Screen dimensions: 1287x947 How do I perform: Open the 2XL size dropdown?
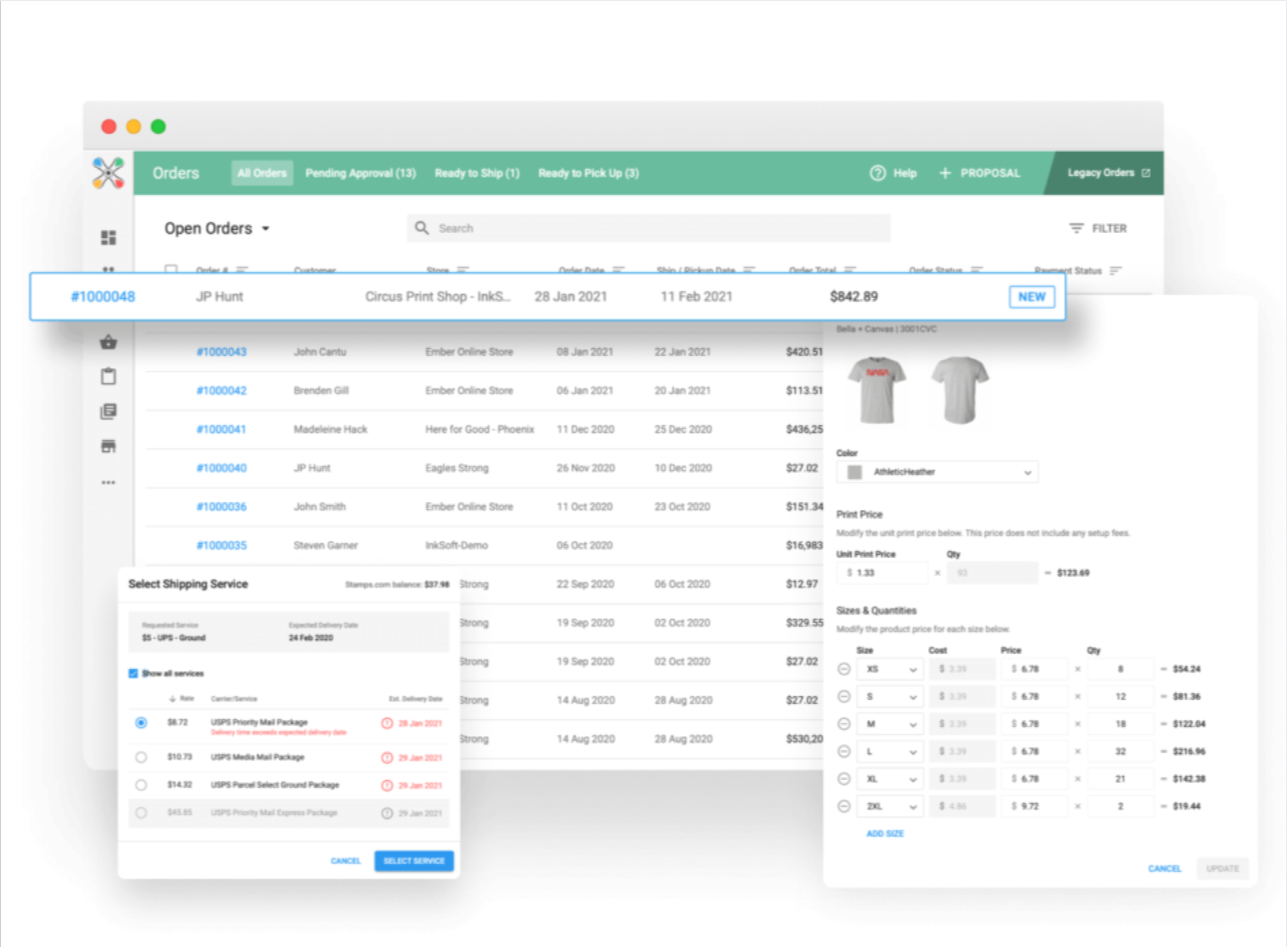coord(889,806)
